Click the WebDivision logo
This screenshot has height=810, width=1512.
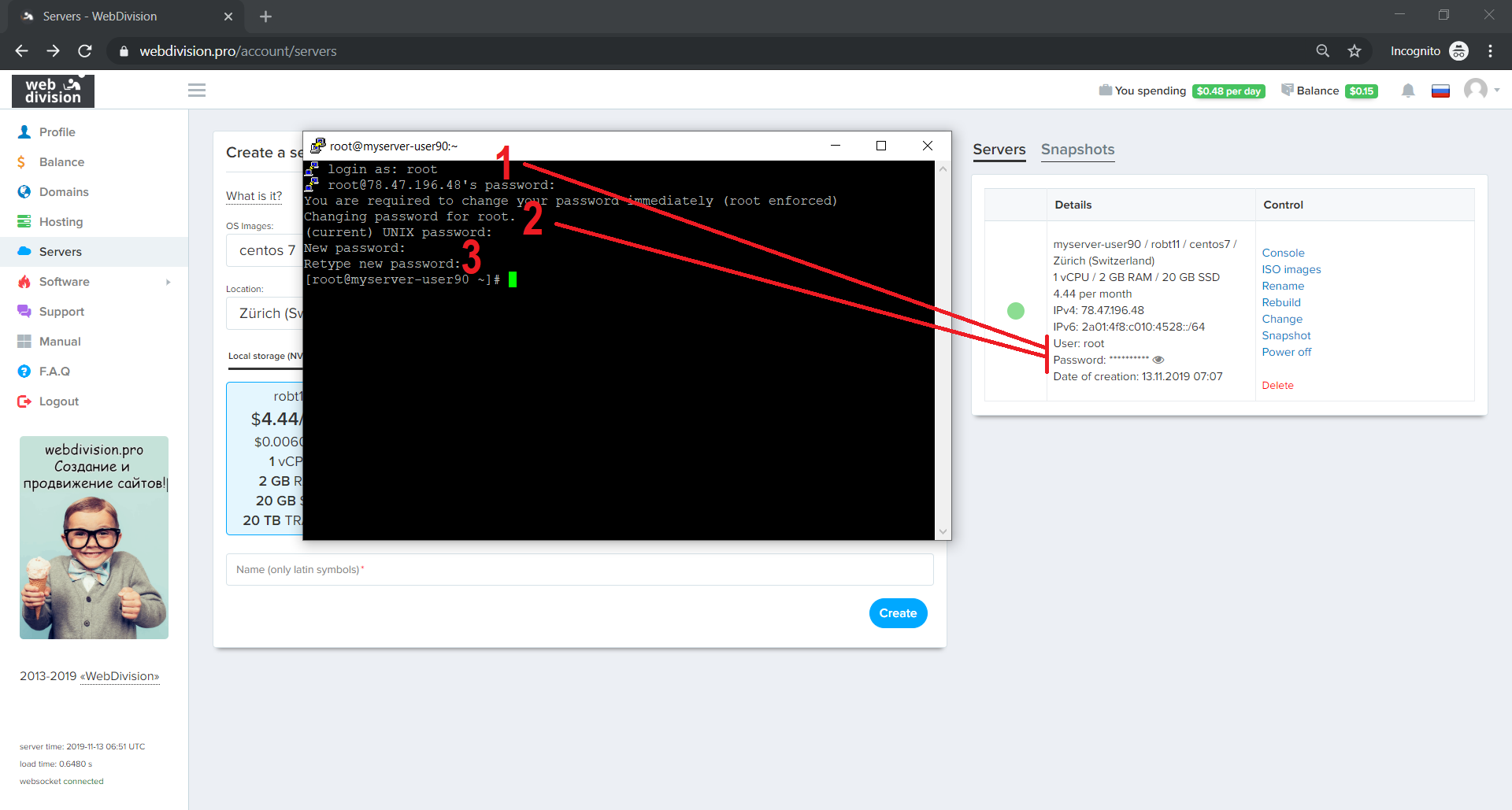click(x=53, y=91)
